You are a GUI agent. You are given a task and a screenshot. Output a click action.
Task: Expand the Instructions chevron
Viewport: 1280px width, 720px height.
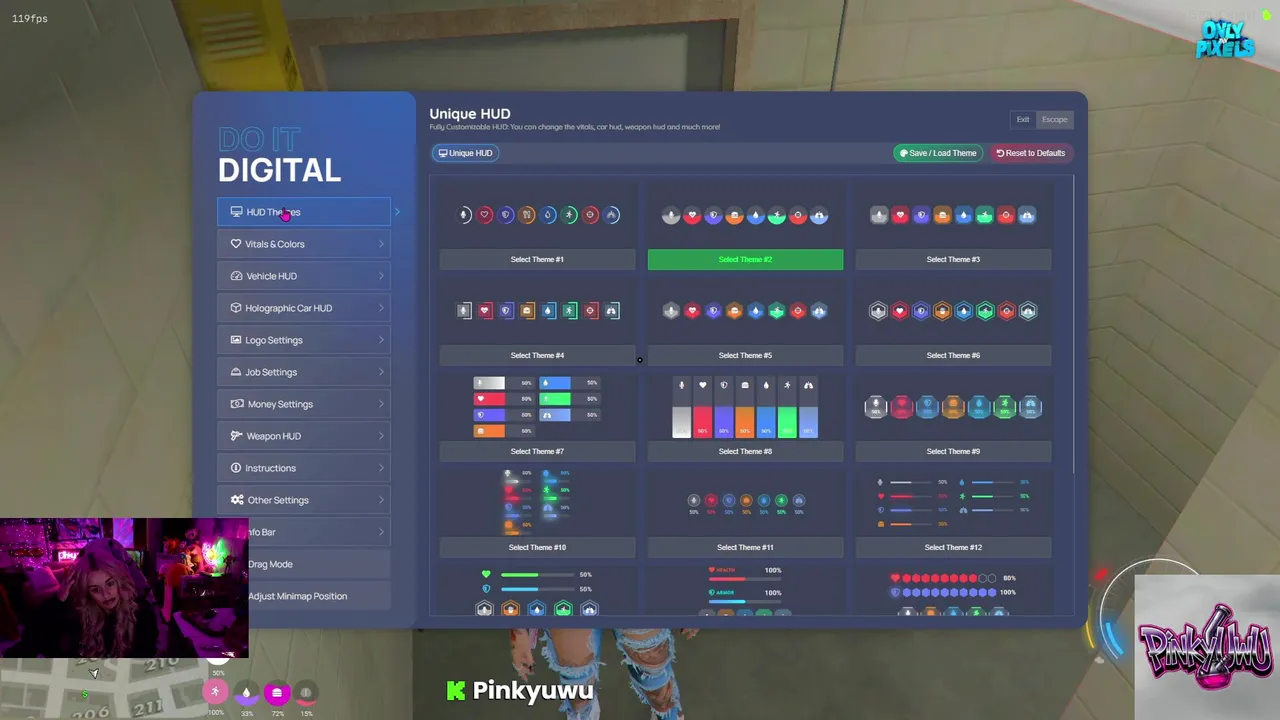pos(381,468)
